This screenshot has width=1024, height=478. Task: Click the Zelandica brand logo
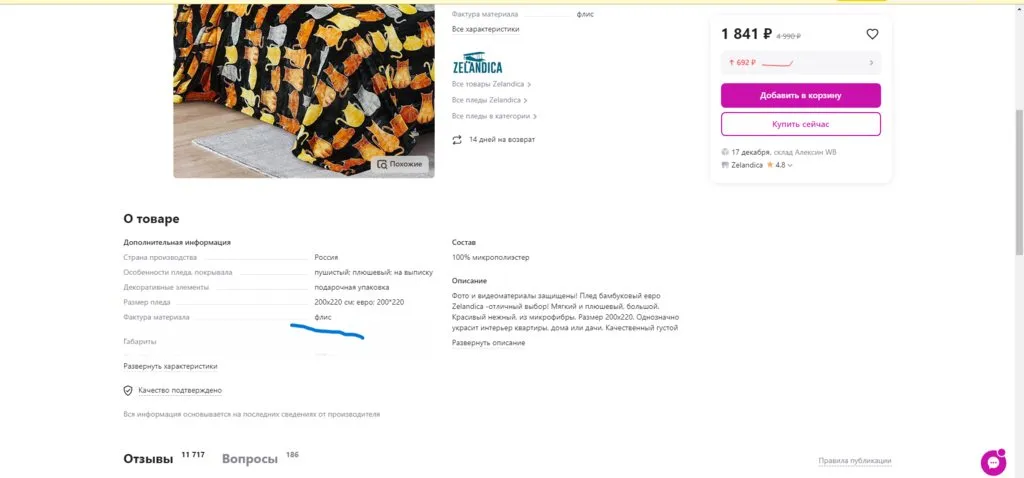point(476,62)
